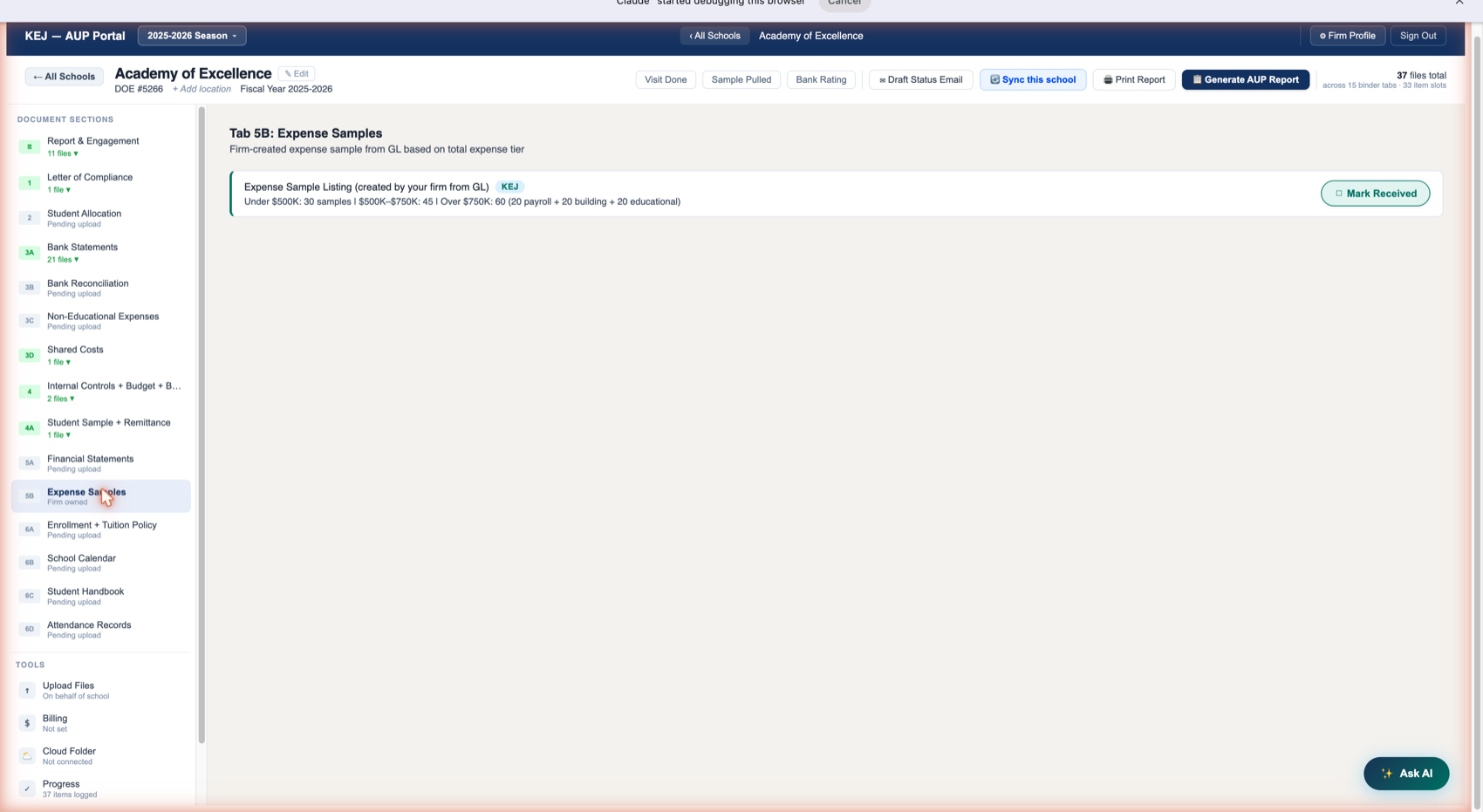Click the 3A Bank Statements badge icon
This screenshot has width=1483, height=812.
(x=29, y=253)
